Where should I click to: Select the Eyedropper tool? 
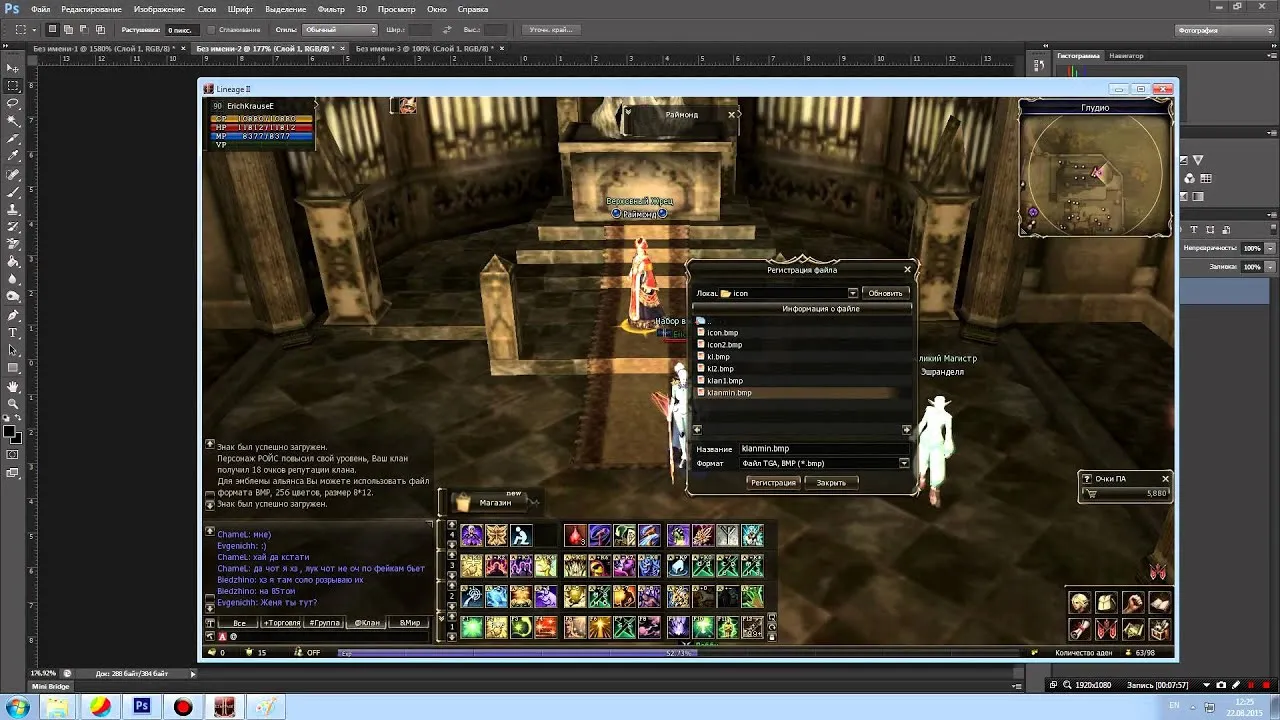click(13, 156)
